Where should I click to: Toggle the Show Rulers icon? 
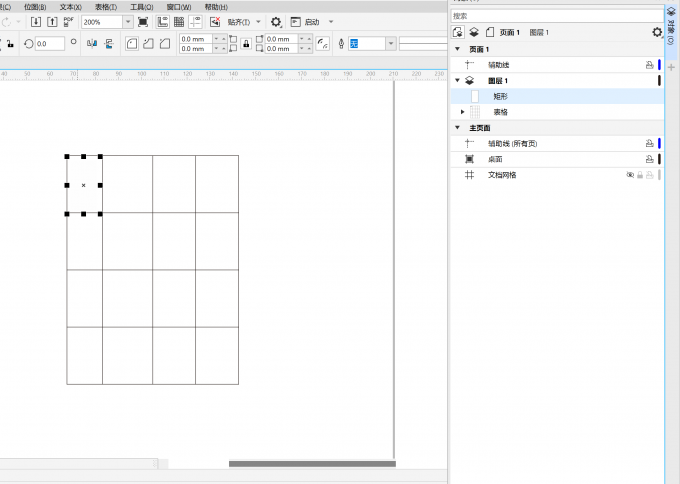tap(163, 22)
